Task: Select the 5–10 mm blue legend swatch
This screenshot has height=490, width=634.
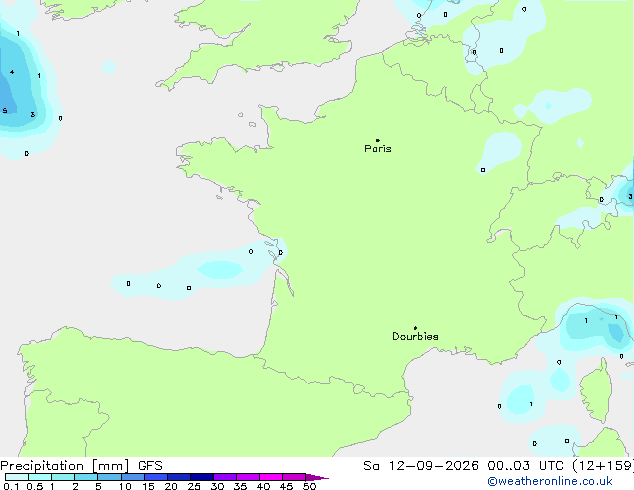Action: point(109,477)
